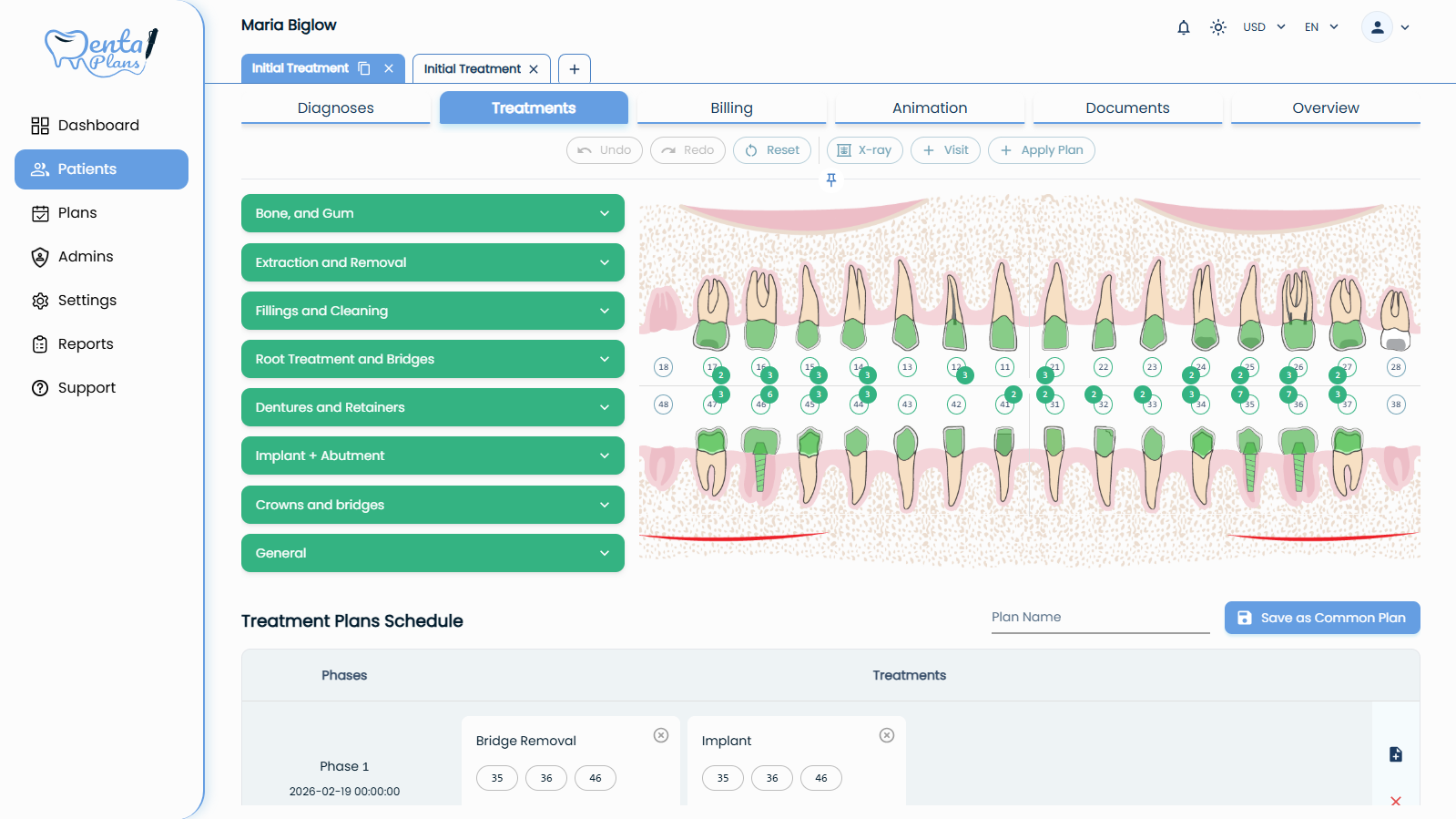Focus the Plan Name input field
The height and width of the screenshot is (819, 1456).
(1099, 618)
